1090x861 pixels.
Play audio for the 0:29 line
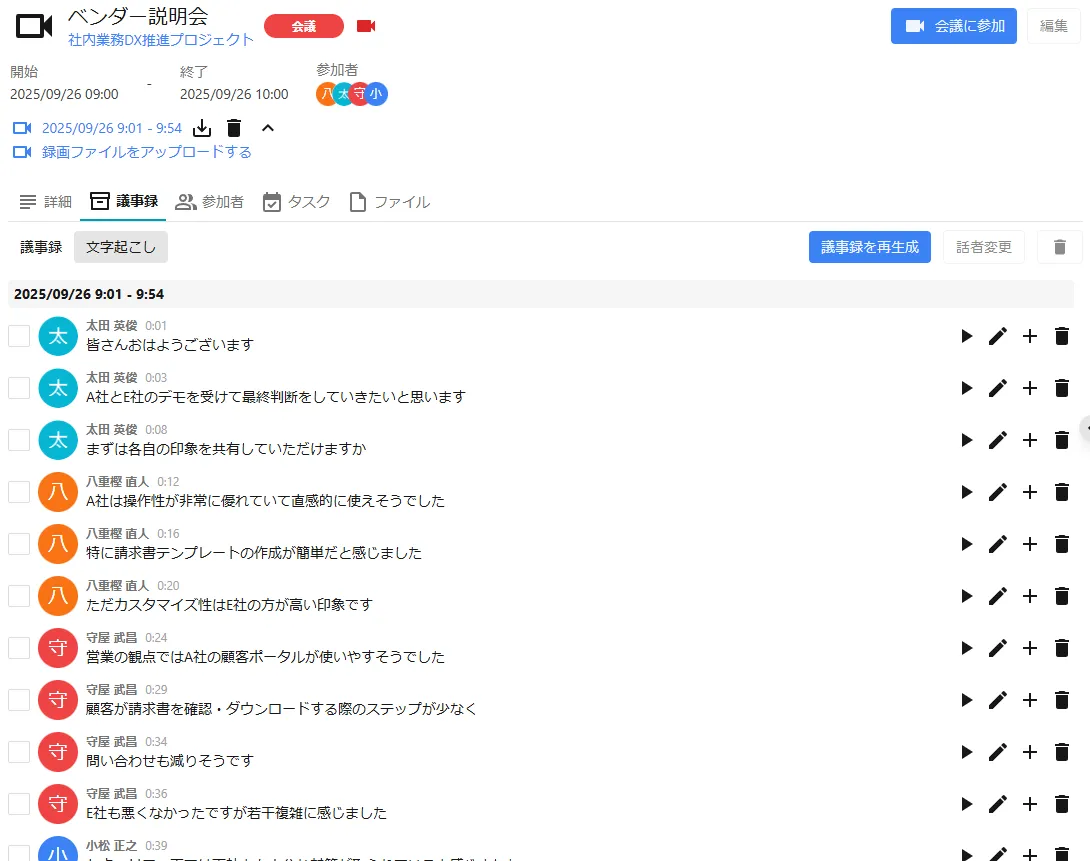tap(966, 700)
